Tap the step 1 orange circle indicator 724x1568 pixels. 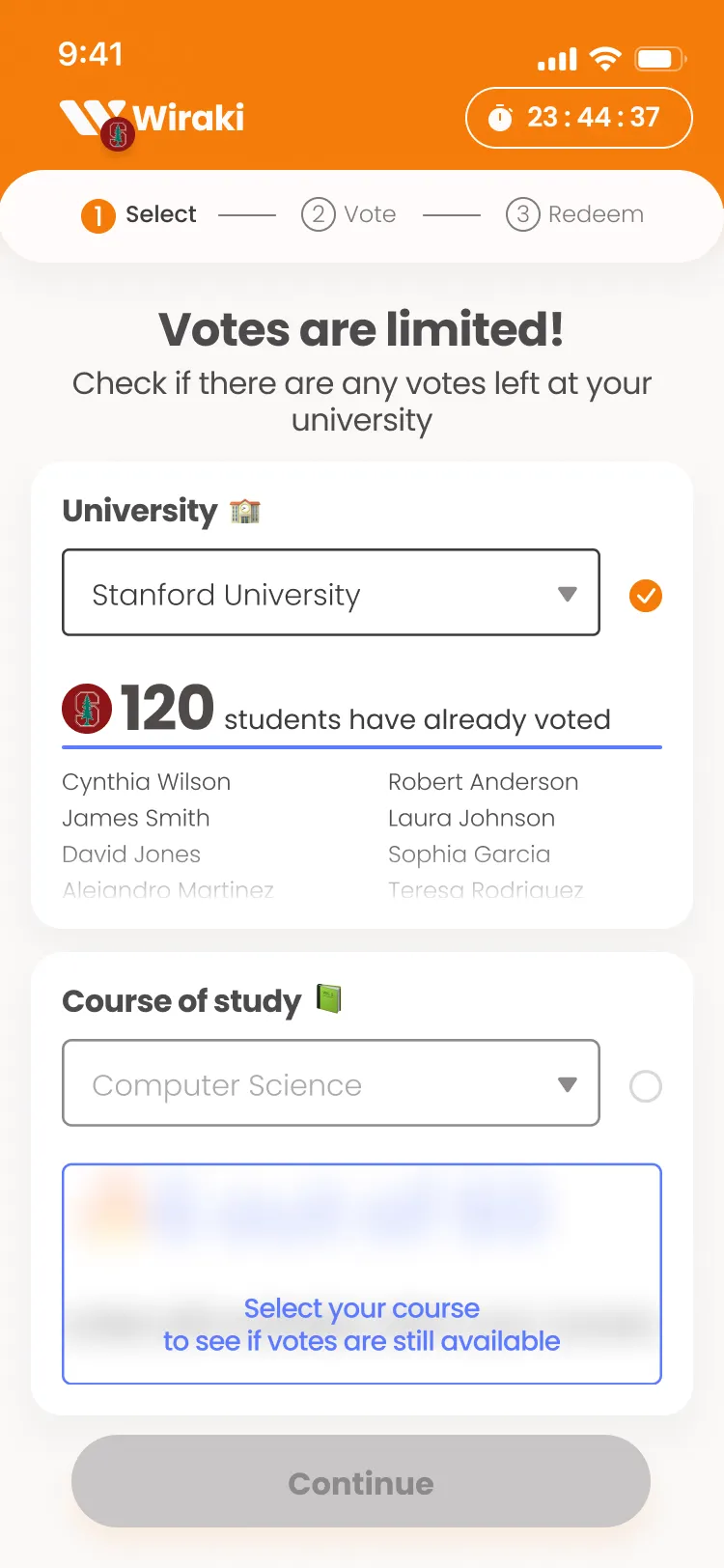tap(97, 215)
